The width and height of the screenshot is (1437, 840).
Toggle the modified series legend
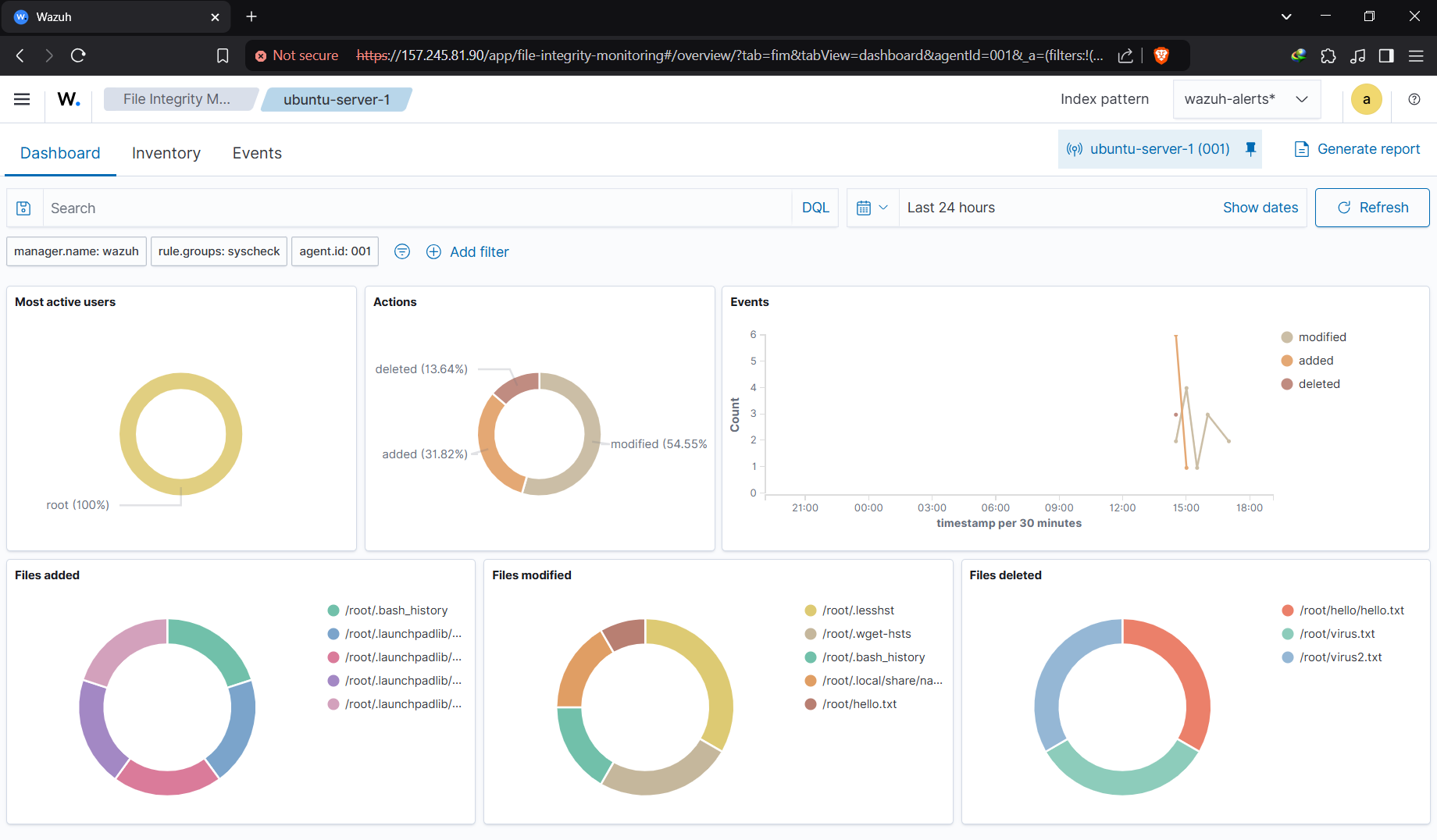coord(1314,337)
